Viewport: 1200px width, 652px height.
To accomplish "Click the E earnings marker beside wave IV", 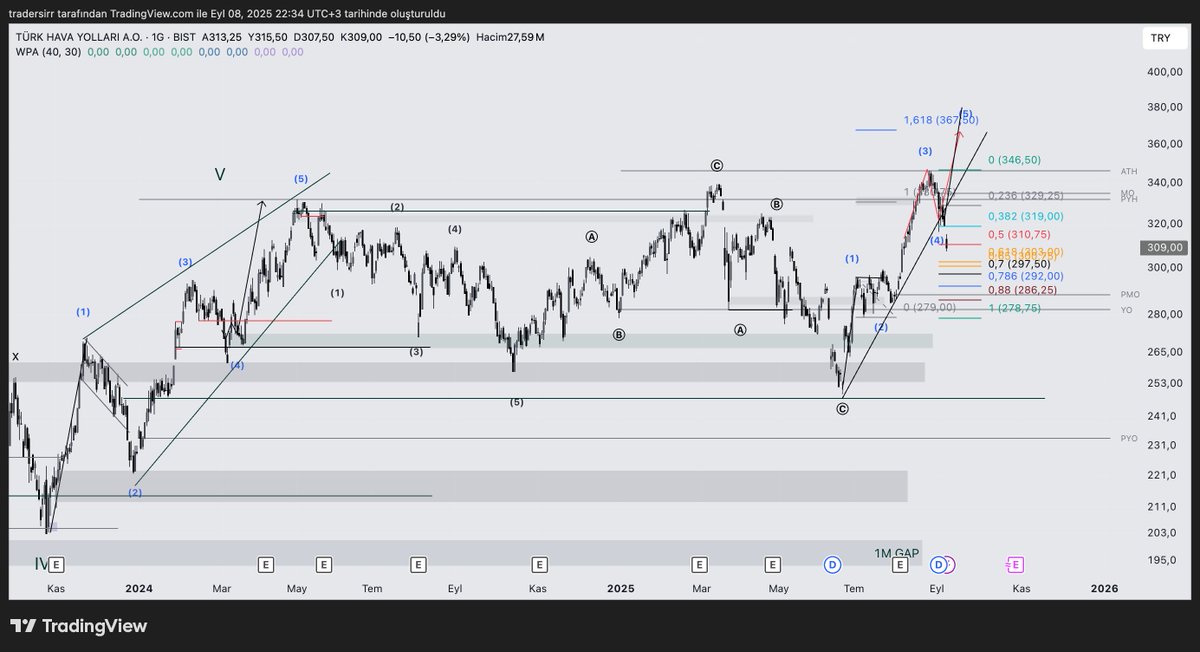I will (x=56, y=565).
